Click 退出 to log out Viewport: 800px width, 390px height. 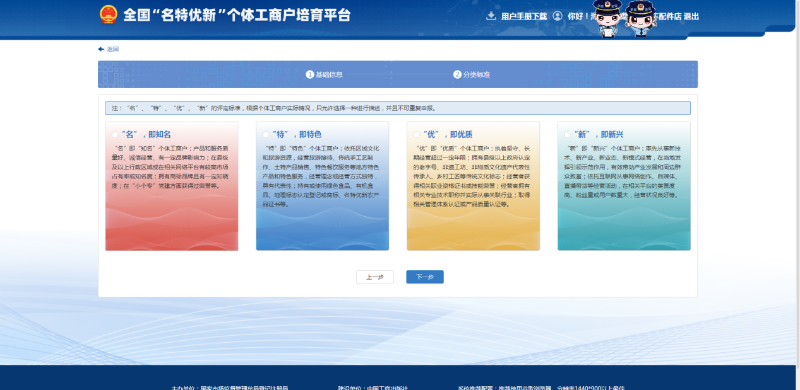coord(691,16)
